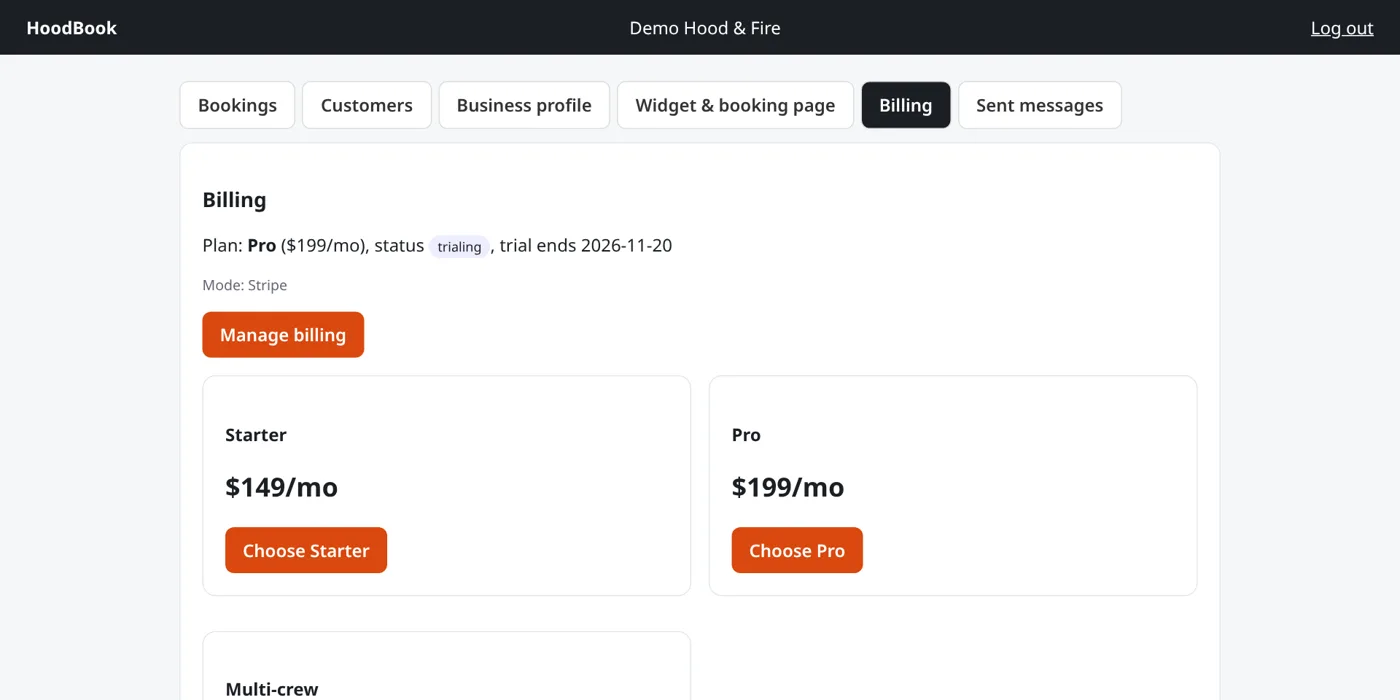
Task: Choose the Starter plan button
Action: point(306,550)
